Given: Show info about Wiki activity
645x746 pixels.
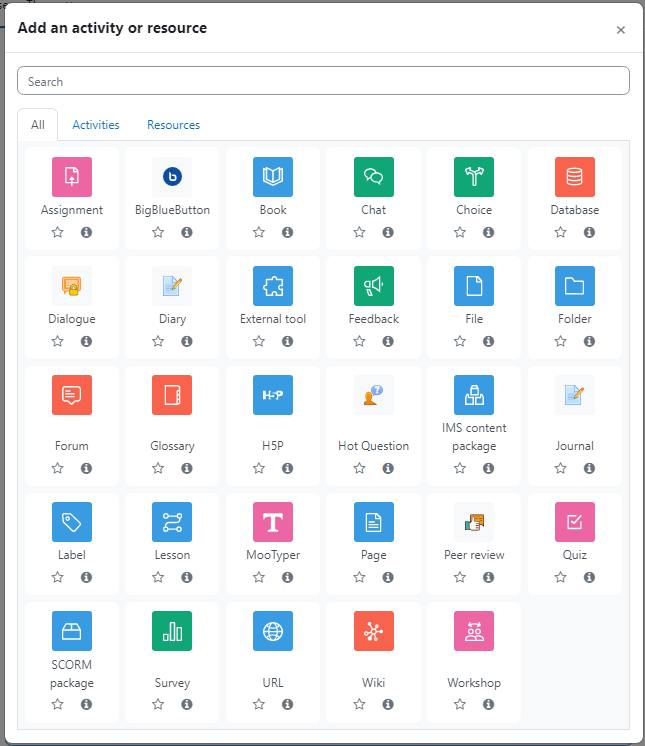Looking at the screenshot, I should click(388, 704).
